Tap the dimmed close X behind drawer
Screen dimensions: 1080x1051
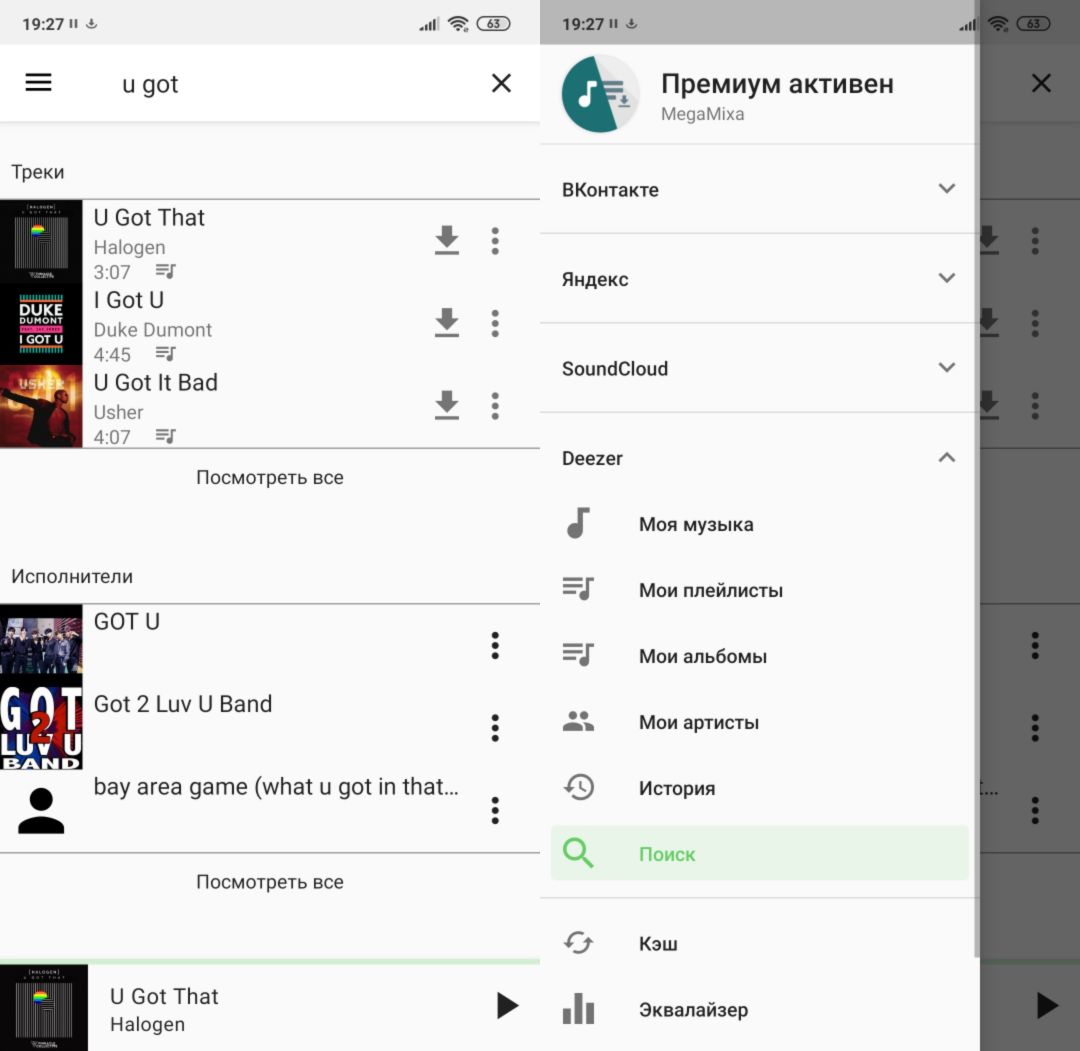[x=1041, y=83]
